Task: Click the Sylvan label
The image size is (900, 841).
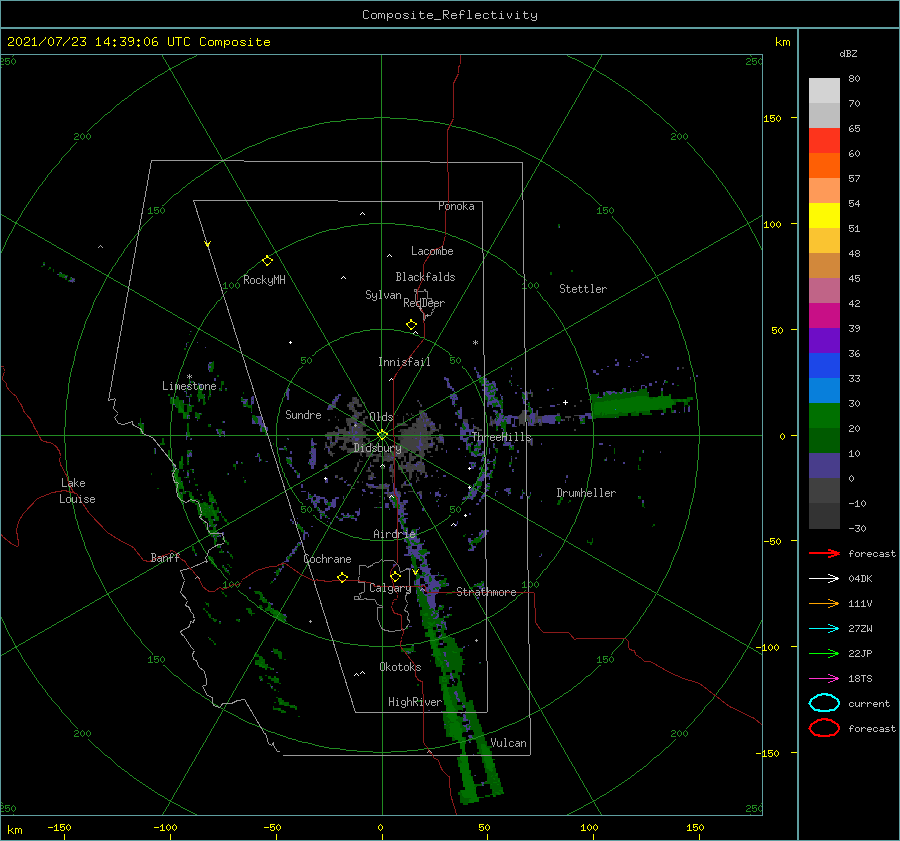Action: tap(383, 295)
